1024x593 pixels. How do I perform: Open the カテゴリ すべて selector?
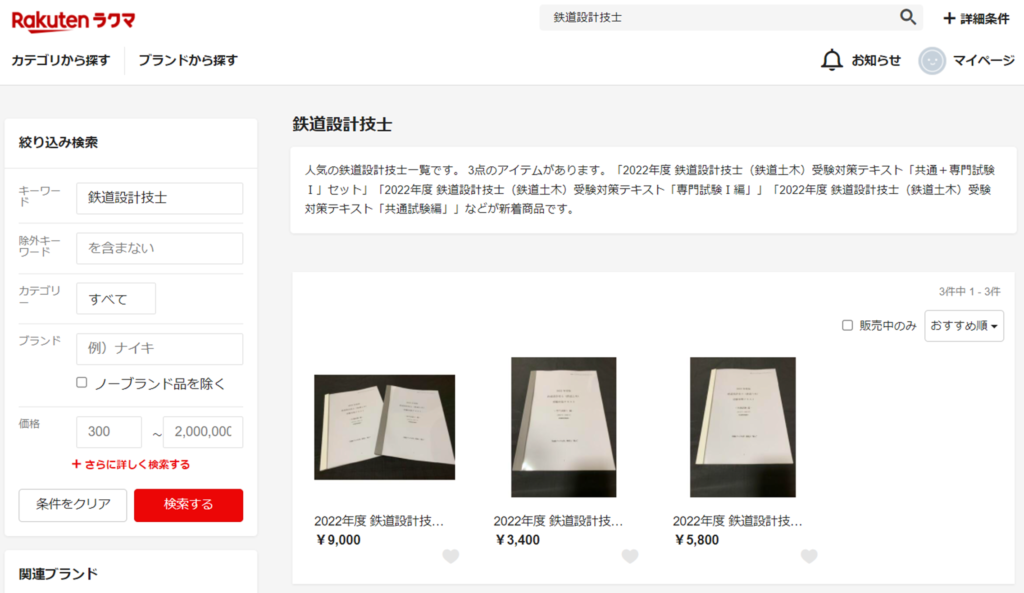pyautogui.click(x=116, y=298)
